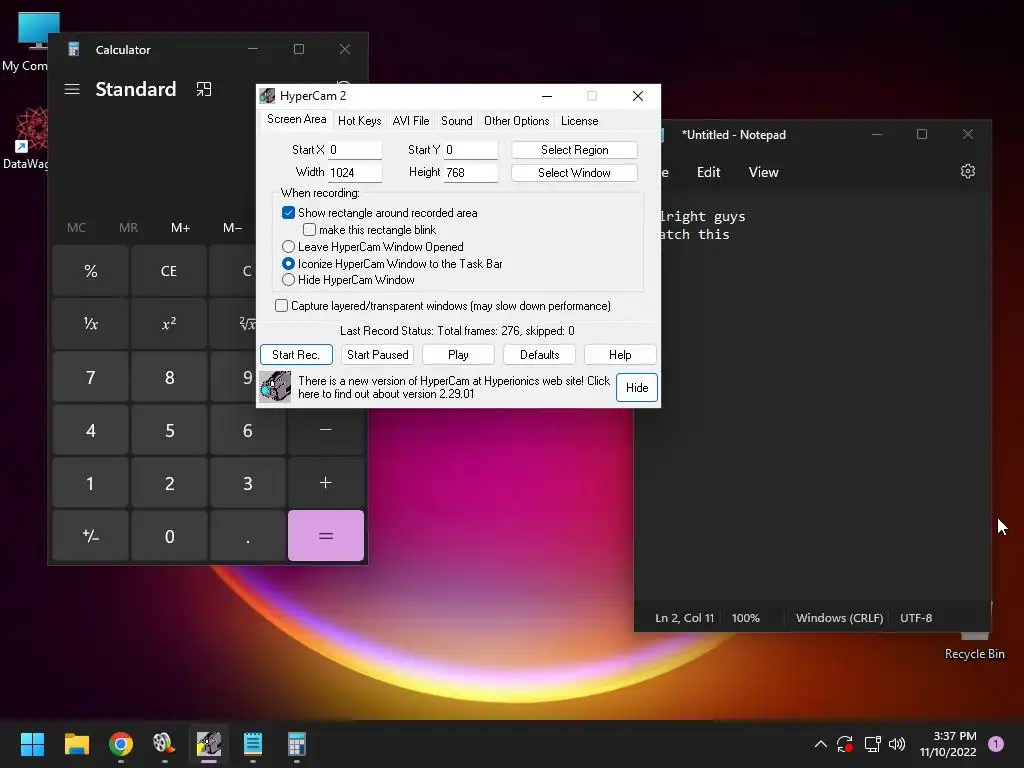The width and height of the screenshot is (1024, 768).
Task: Open the film reel app in taskbar
Action: (164, 744)
